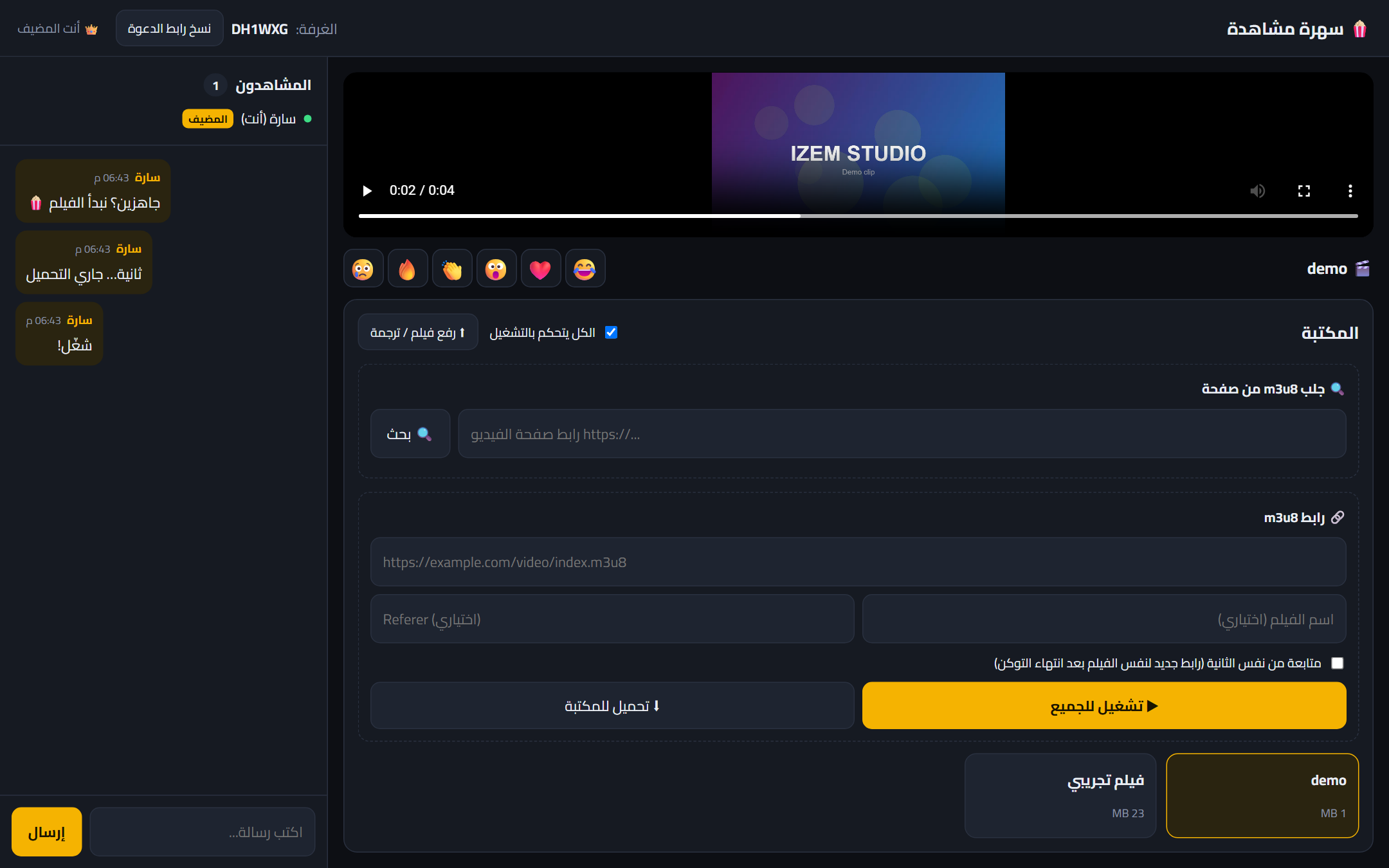This screenshot has height=868, width=1389.
Task: Focus the Referer optional input field
Action: coord(612,619)
